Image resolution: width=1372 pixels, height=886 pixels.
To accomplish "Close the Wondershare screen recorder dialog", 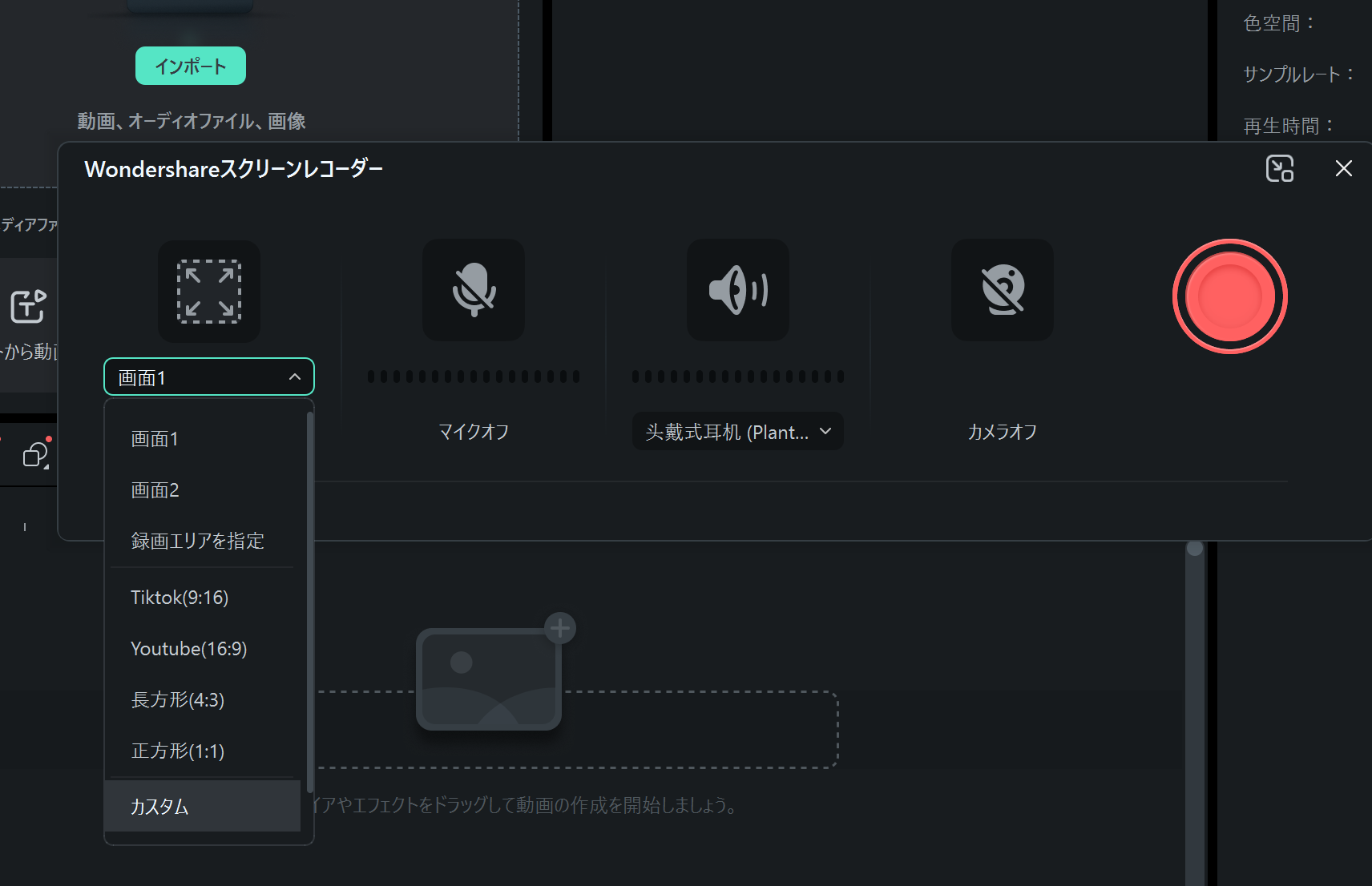I will click(x=1344, y=168).
